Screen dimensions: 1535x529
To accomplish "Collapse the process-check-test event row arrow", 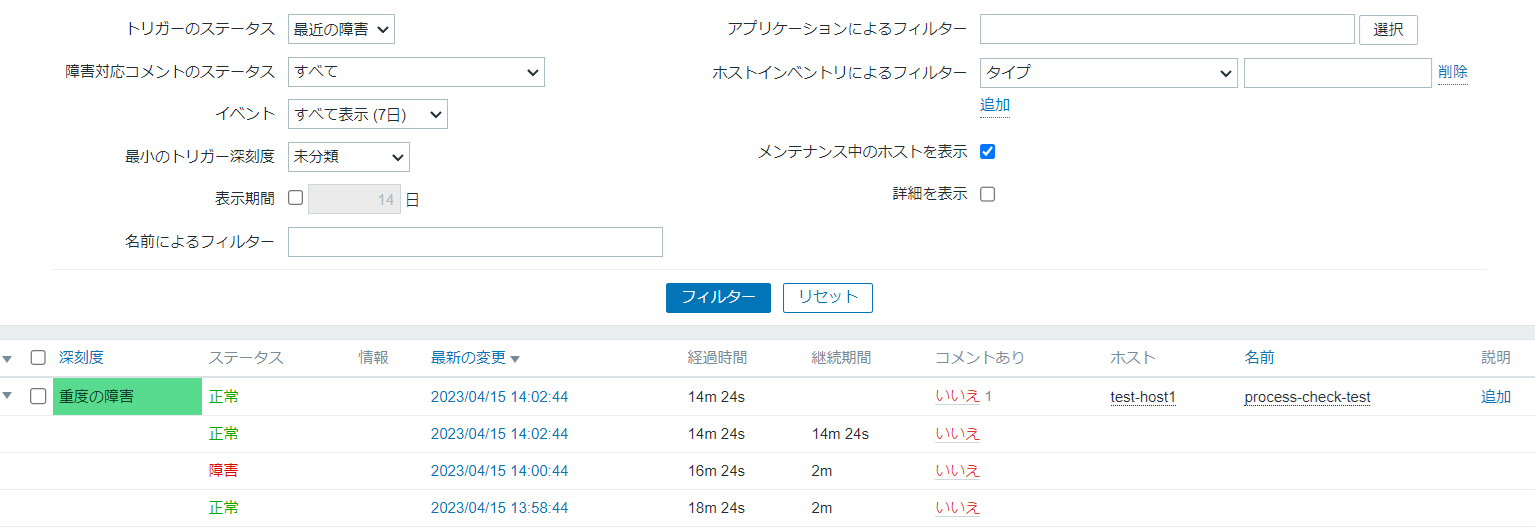I will point(8,396).
